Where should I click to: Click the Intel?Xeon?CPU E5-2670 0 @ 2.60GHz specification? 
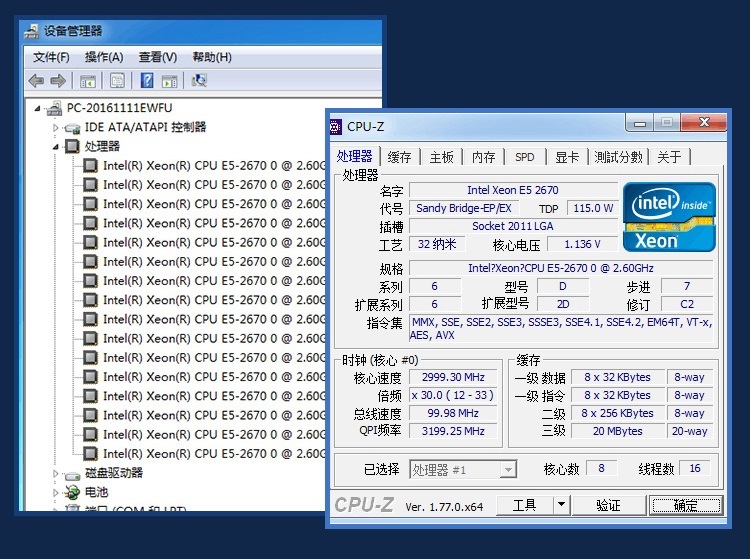click(x=561, y=268)
